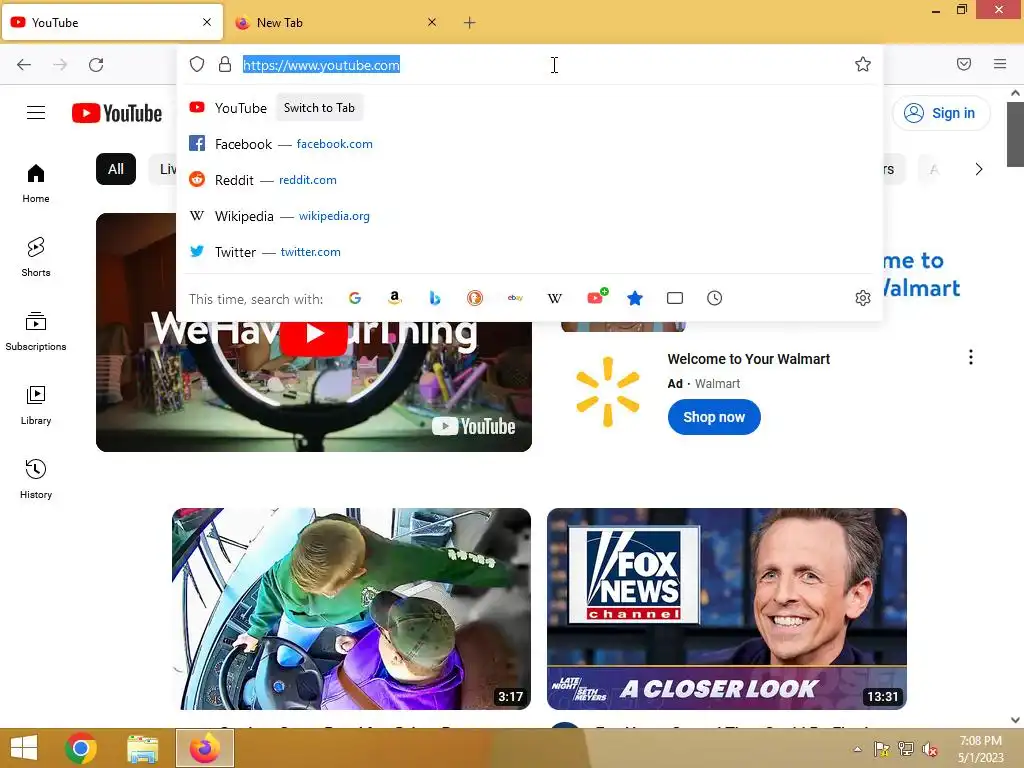The height and width of the screenshot is (768, 1024).
Task: Bookmark this page with the star icon
Action: pyautogui.click(x=863, y=64)
